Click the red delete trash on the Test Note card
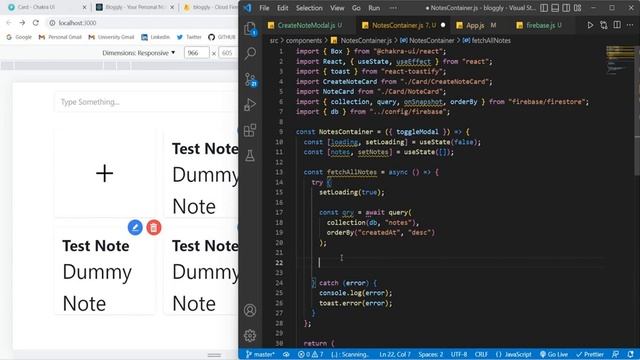This screenshot has width=640, height=360. click(x=154, y=227)
